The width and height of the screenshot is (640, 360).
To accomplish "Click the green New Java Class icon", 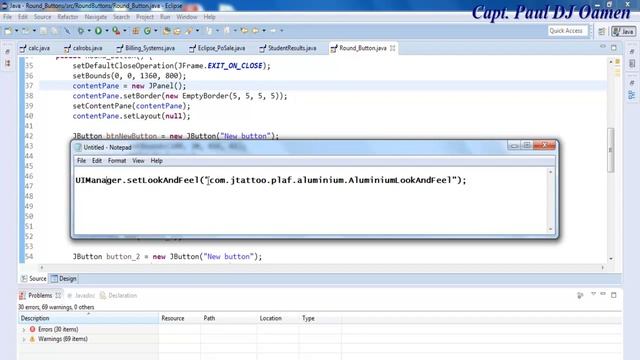I will coord(147,31).
